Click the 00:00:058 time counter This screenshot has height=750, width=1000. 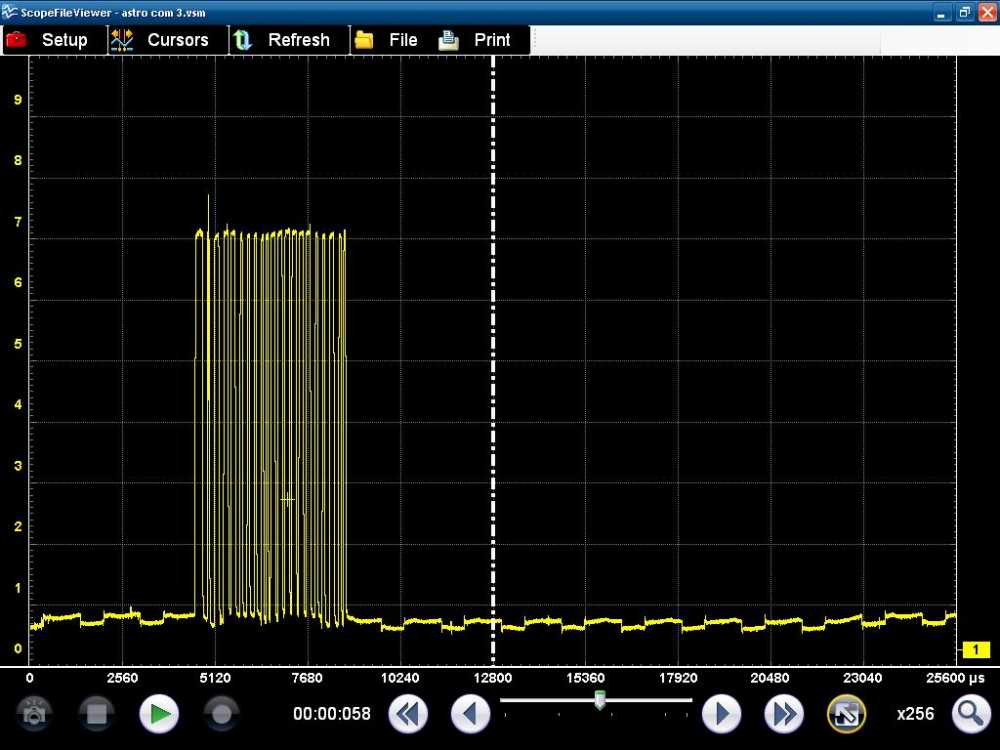coord(331,714)
